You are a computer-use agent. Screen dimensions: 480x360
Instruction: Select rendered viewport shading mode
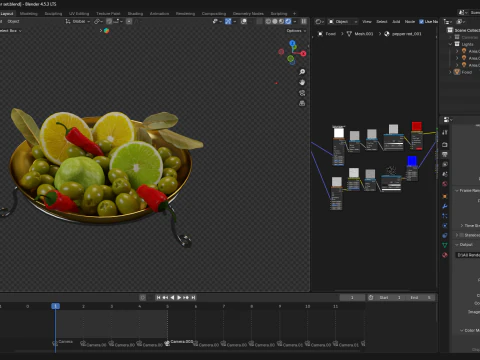click(288, 21)
